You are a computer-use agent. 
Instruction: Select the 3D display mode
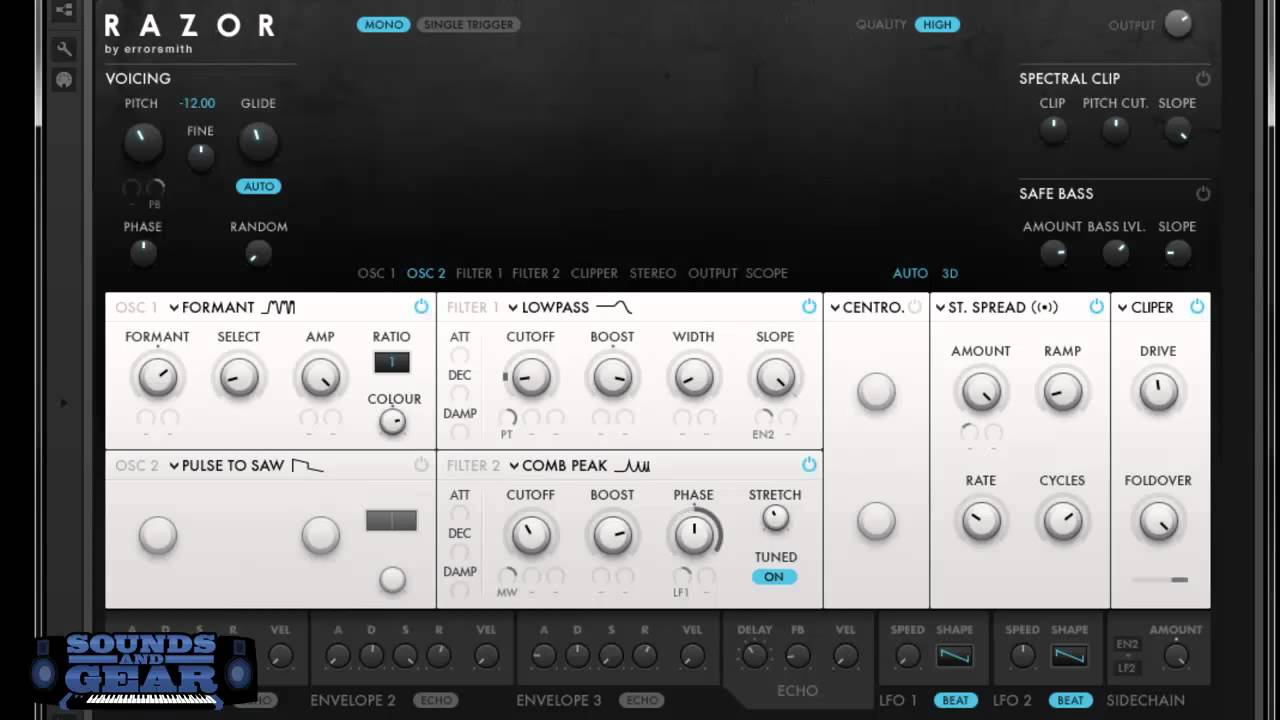[949, 273]
